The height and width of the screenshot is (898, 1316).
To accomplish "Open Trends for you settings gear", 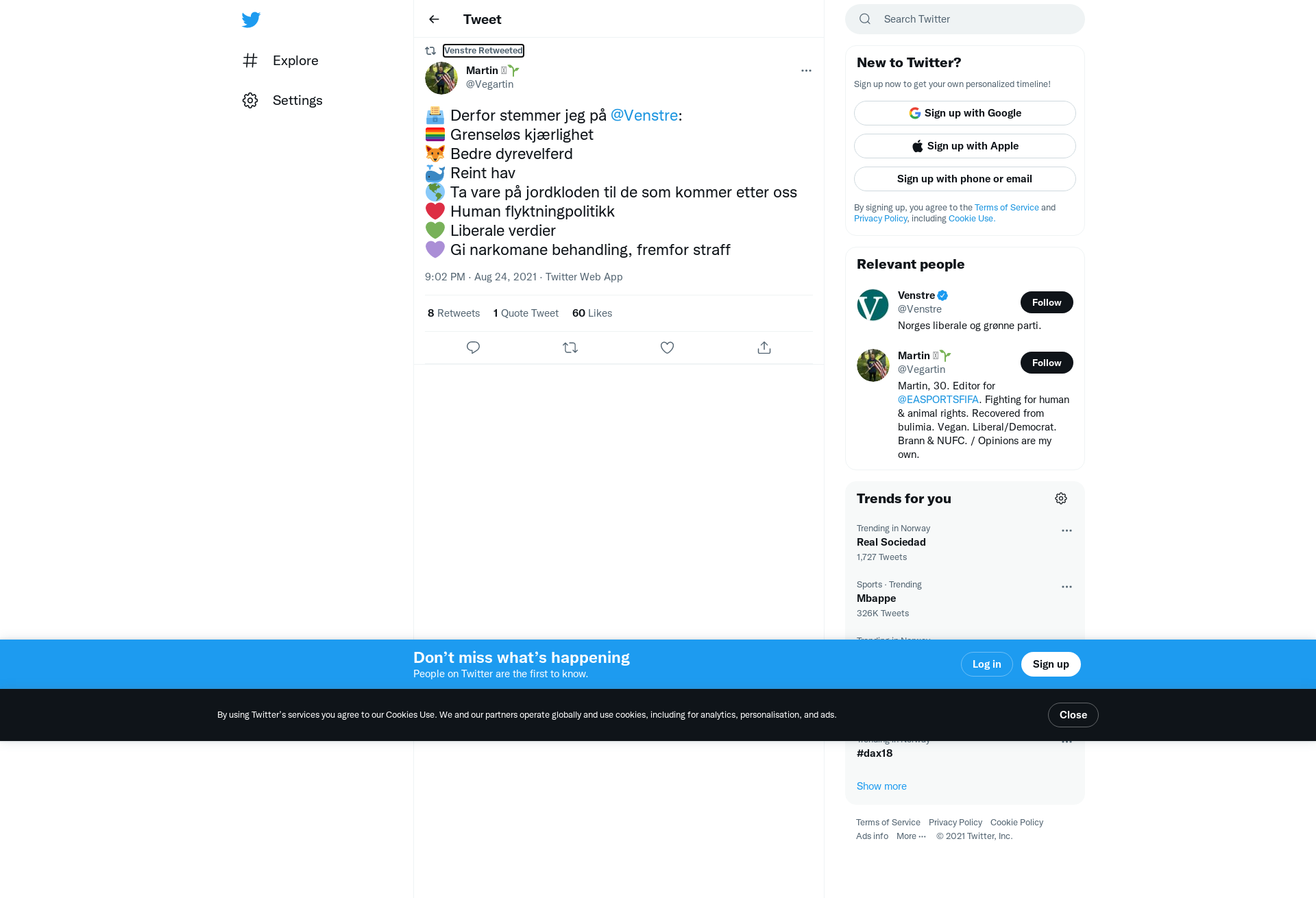I will pyautogui.click(x=1061, y=498).
